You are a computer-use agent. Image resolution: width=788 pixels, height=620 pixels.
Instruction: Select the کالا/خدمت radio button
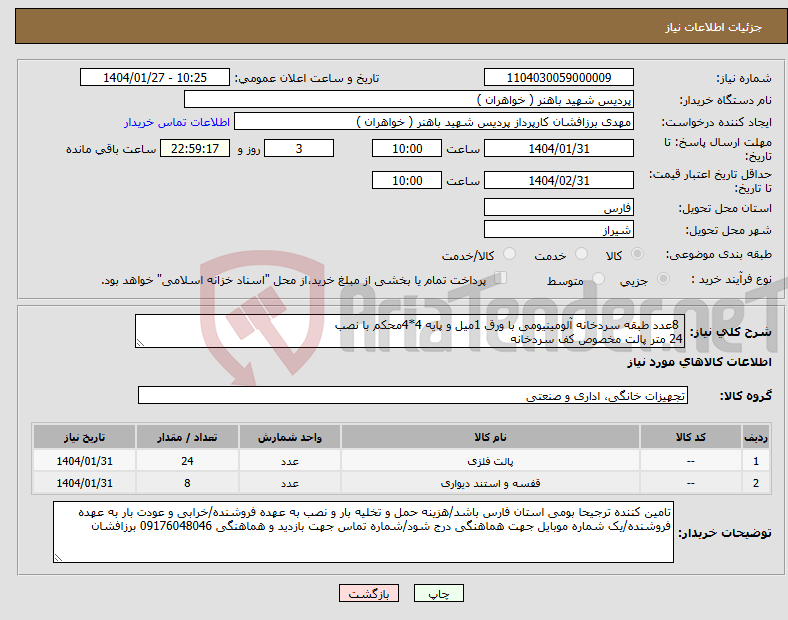click(x=510, y=254)
